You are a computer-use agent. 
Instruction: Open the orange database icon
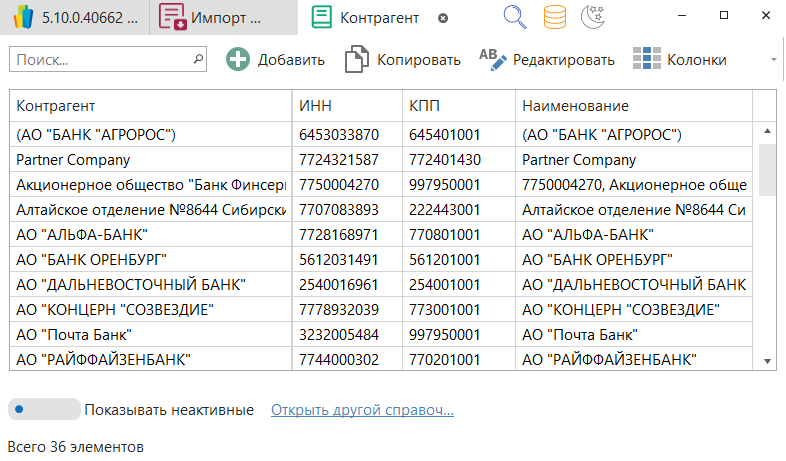pyautogui.click(x=554, y=17)
